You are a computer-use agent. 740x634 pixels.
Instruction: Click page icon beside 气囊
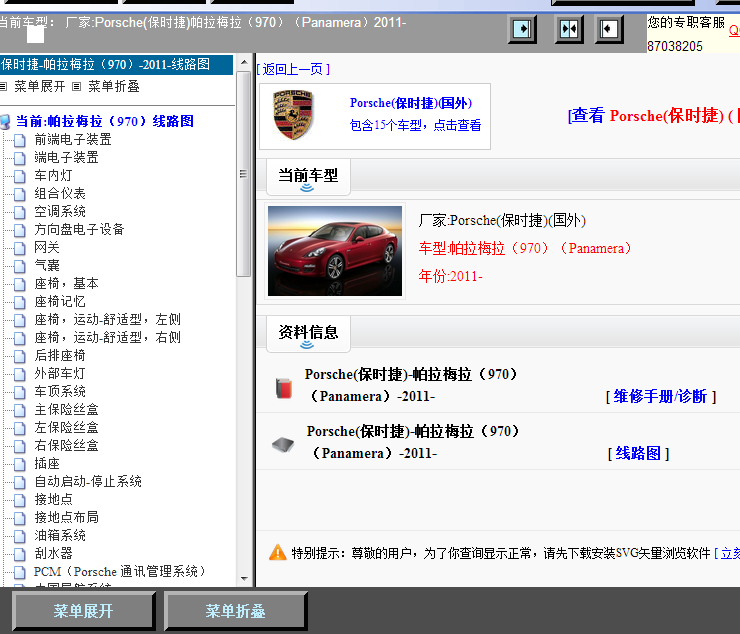tap(19, 266)
